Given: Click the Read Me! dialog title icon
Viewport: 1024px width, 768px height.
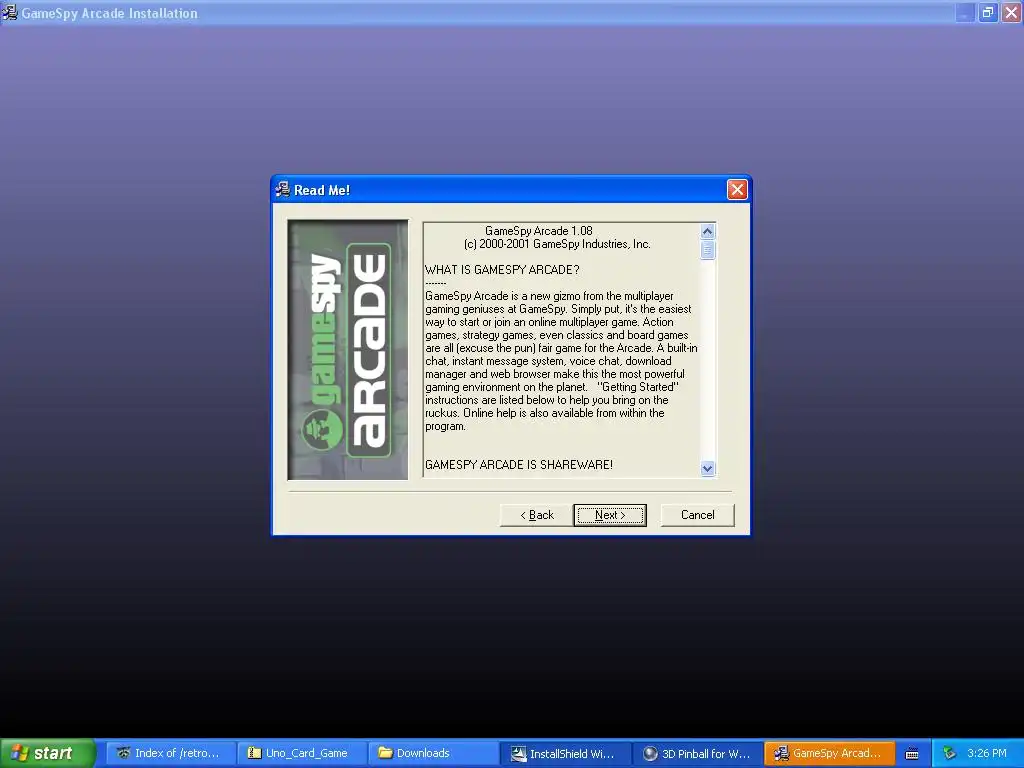Looking at the screenshot, I should (x=283, y=189).
